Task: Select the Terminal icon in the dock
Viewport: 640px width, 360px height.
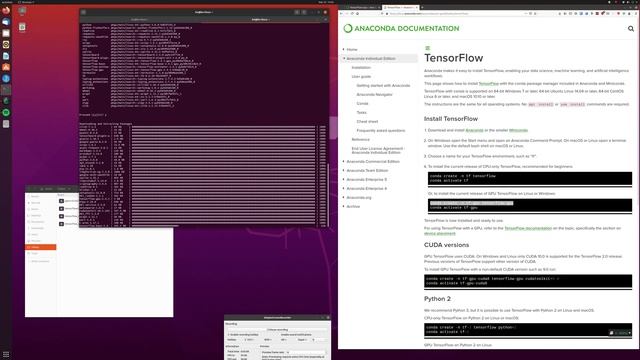Action: click(x=6, y=90)
